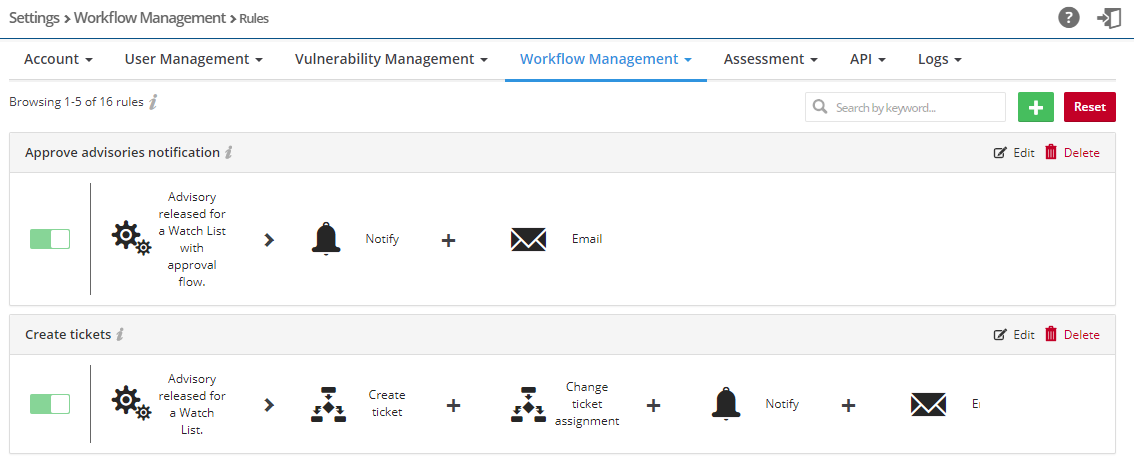This screenshot has width=1134, height=458.
Task: Click the Change ticket assignment icon
Action: [528, 404]
